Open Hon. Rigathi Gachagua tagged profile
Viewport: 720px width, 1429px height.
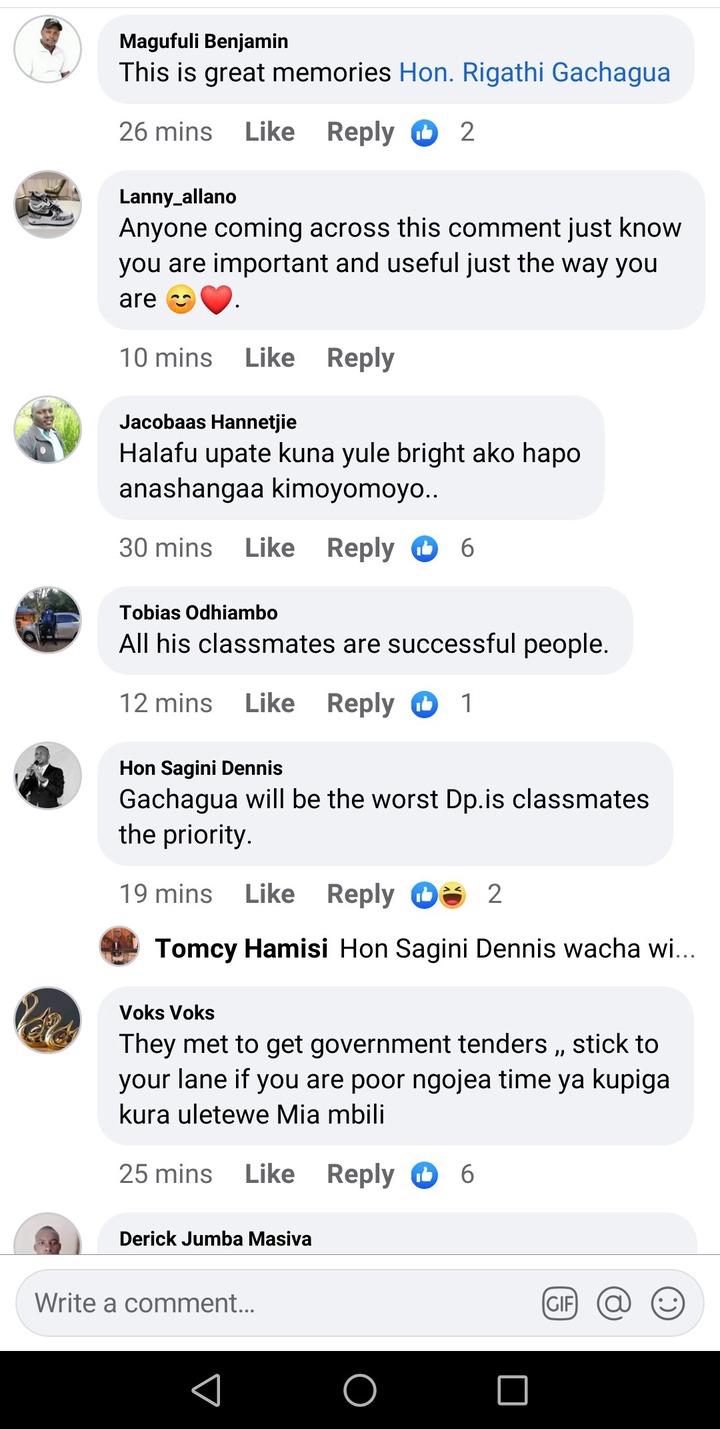click(x=535, y=72)
